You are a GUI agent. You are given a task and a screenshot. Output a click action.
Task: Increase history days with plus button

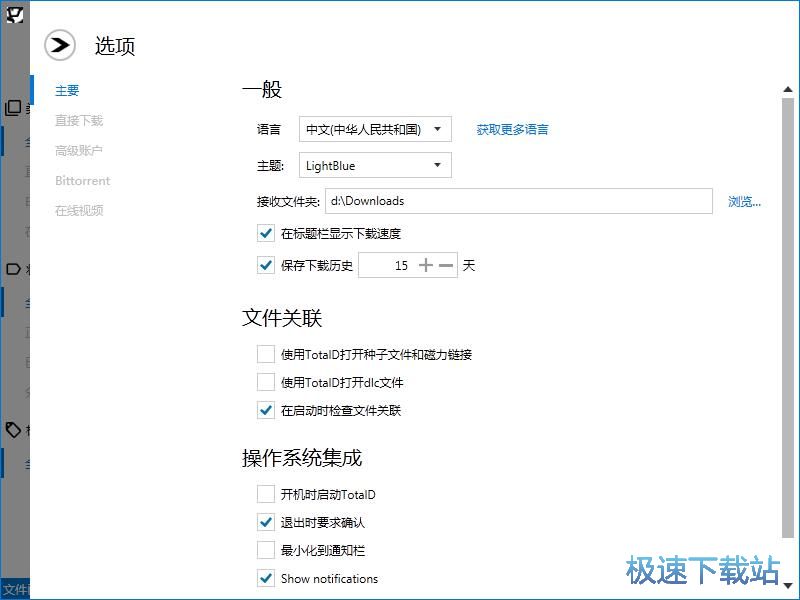coord(426,265)
